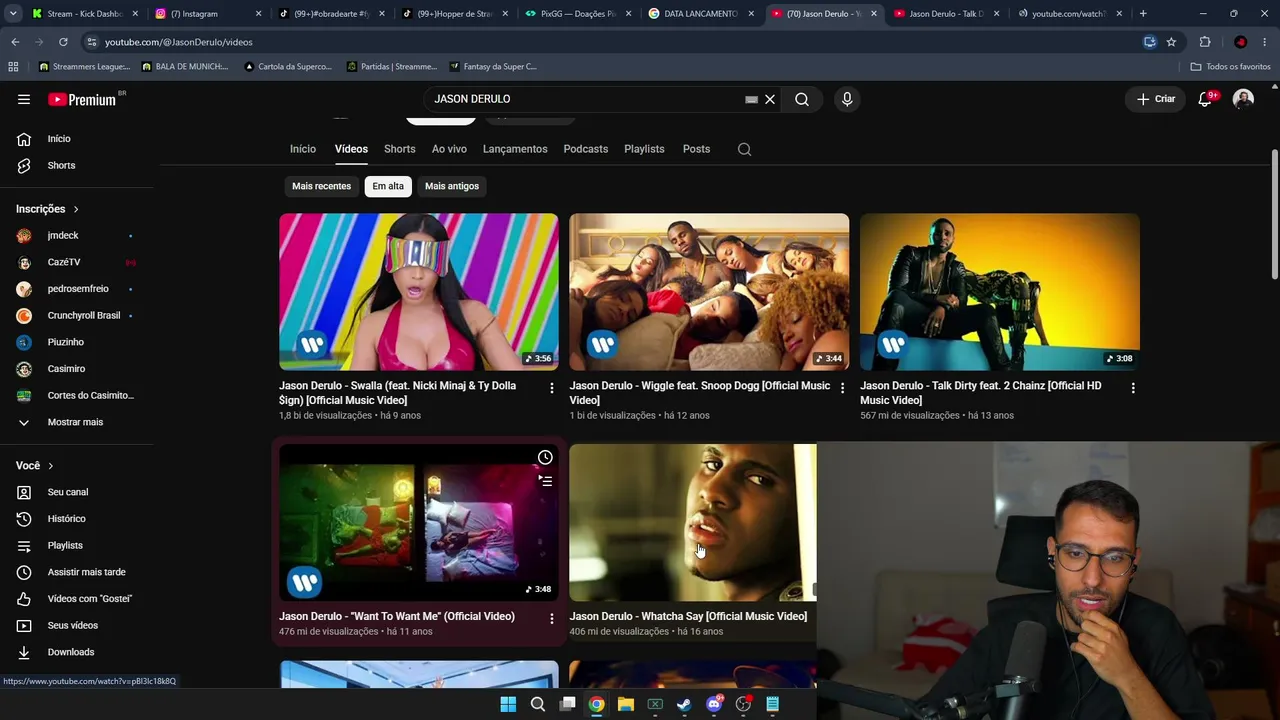Open more options for Want To Want Me
Image resolution: width=1280 pixels, height=720 pixels.
tap(551, 619)
